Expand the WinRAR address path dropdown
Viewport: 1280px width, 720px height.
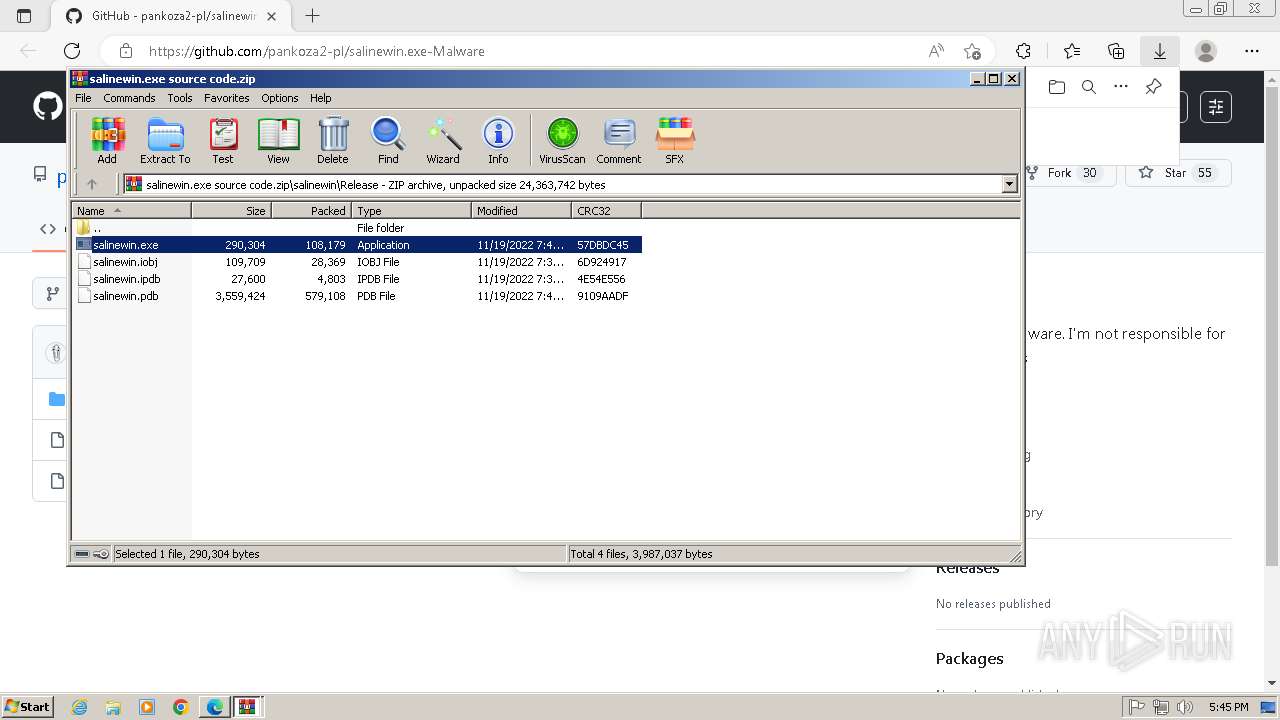[1009, 184]
